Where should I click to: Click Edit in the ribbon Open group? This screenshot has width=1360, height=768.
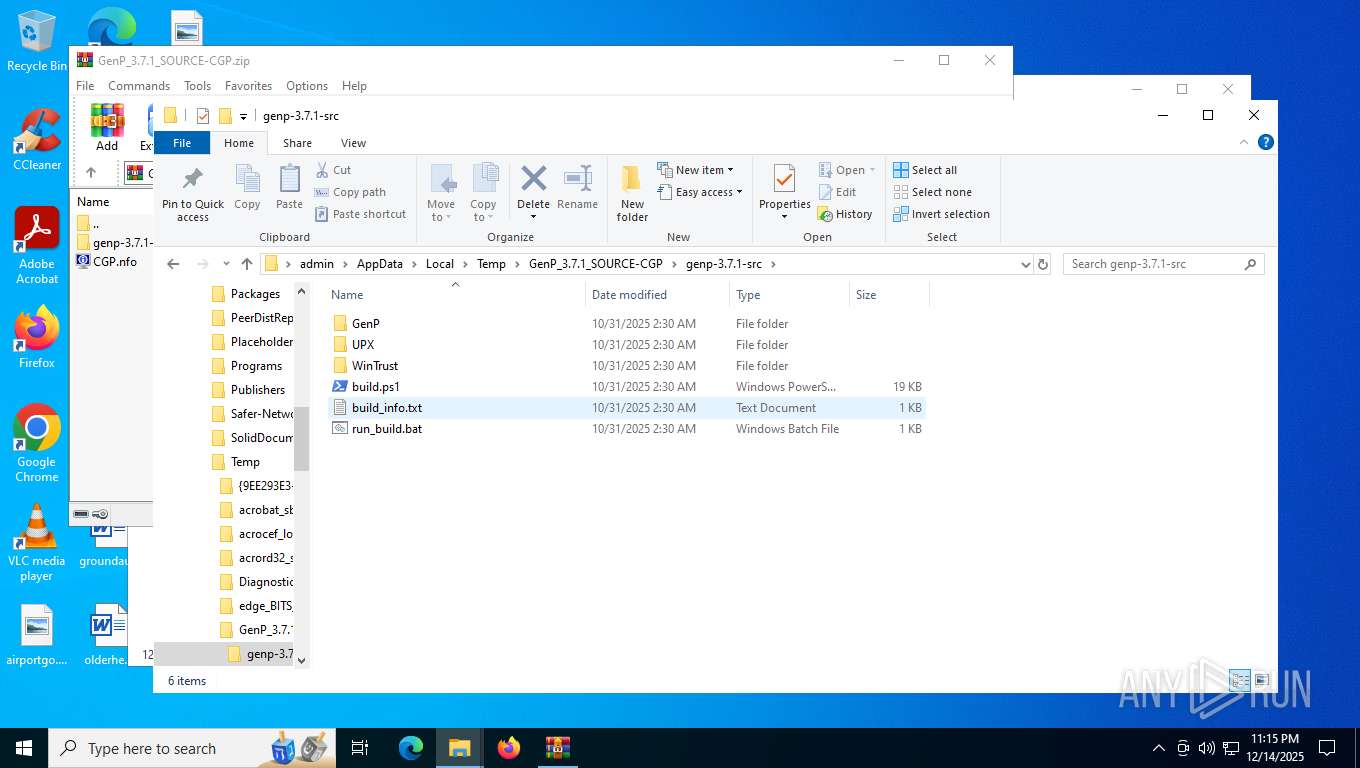837,192
